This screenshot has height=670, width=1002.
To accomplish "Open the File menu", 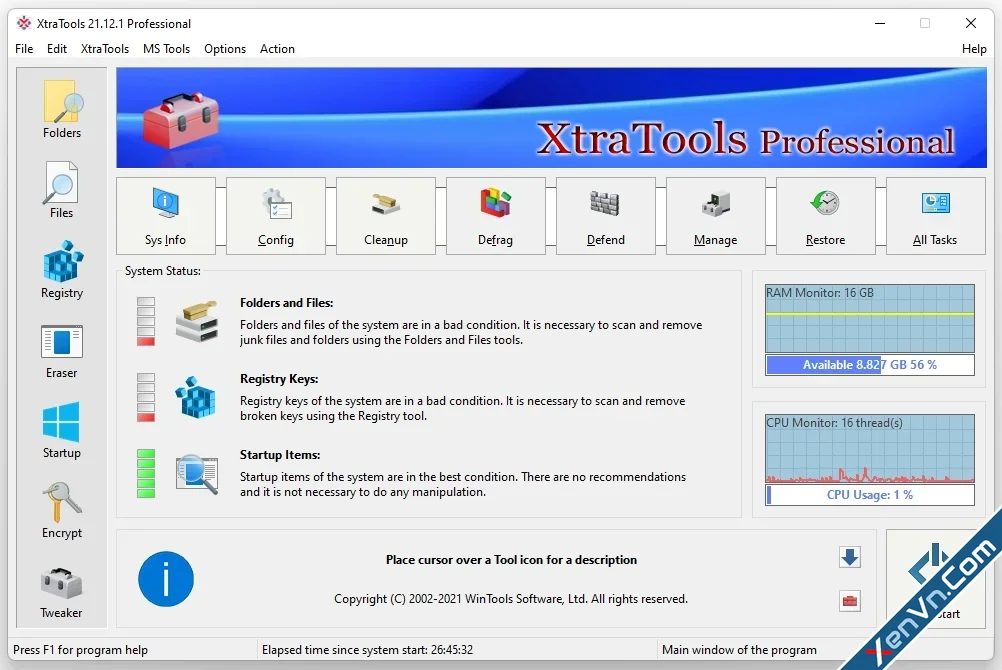I will click(24, 49).
